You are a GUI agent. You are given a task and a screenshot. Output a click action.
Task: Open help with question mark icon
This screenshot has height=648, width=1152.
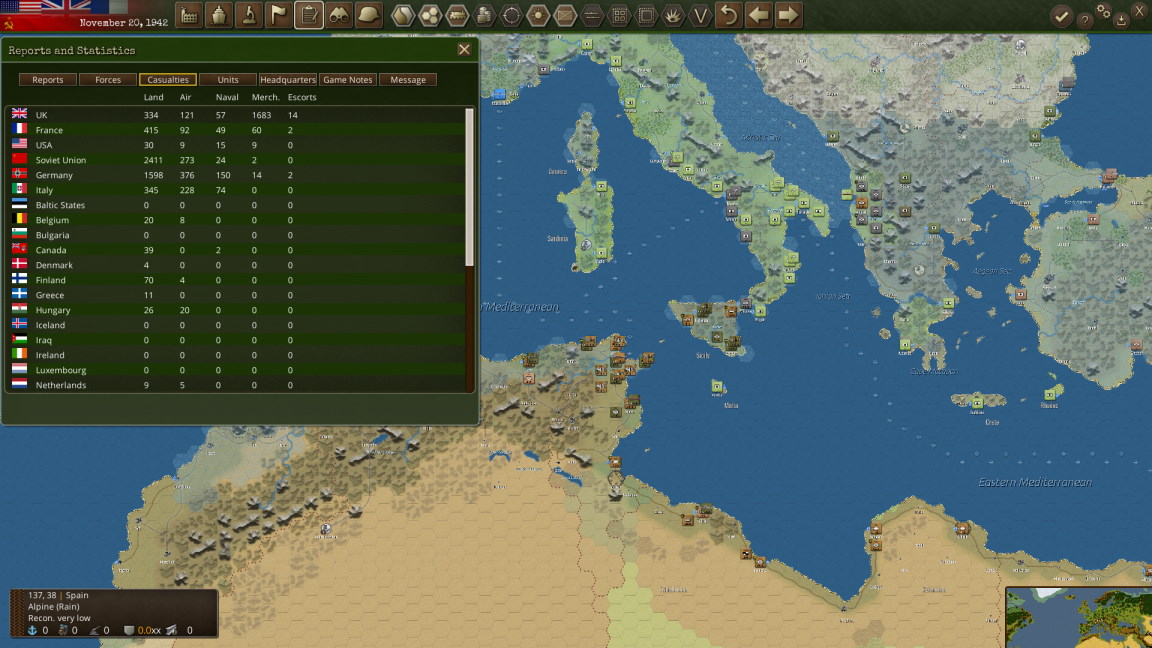[x=1084, y=21]
